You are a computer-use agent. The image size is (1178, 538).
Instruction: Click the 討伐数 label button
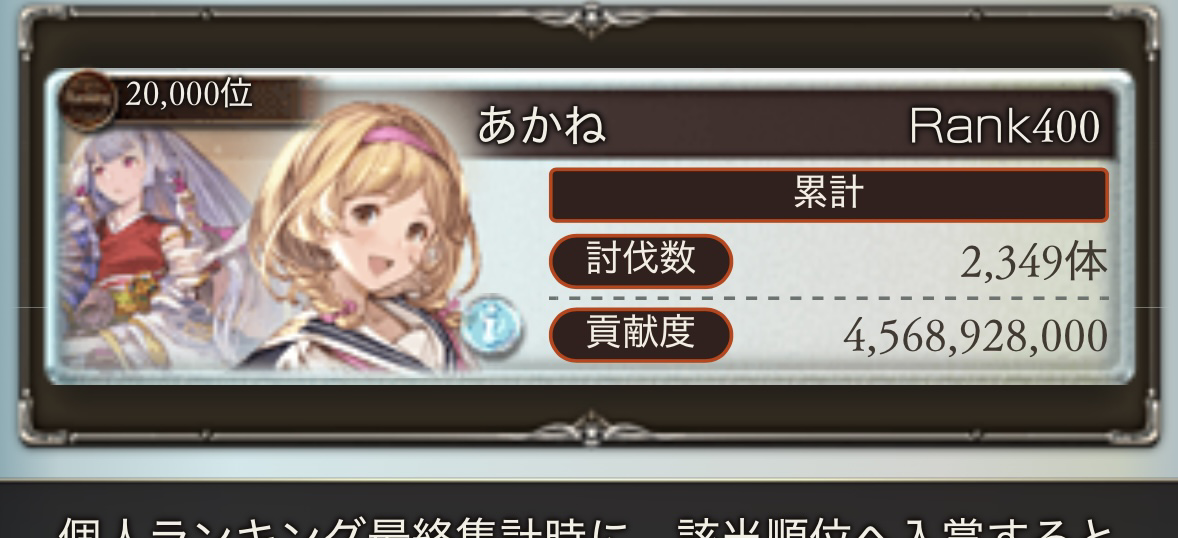click(x=641, y=261)
